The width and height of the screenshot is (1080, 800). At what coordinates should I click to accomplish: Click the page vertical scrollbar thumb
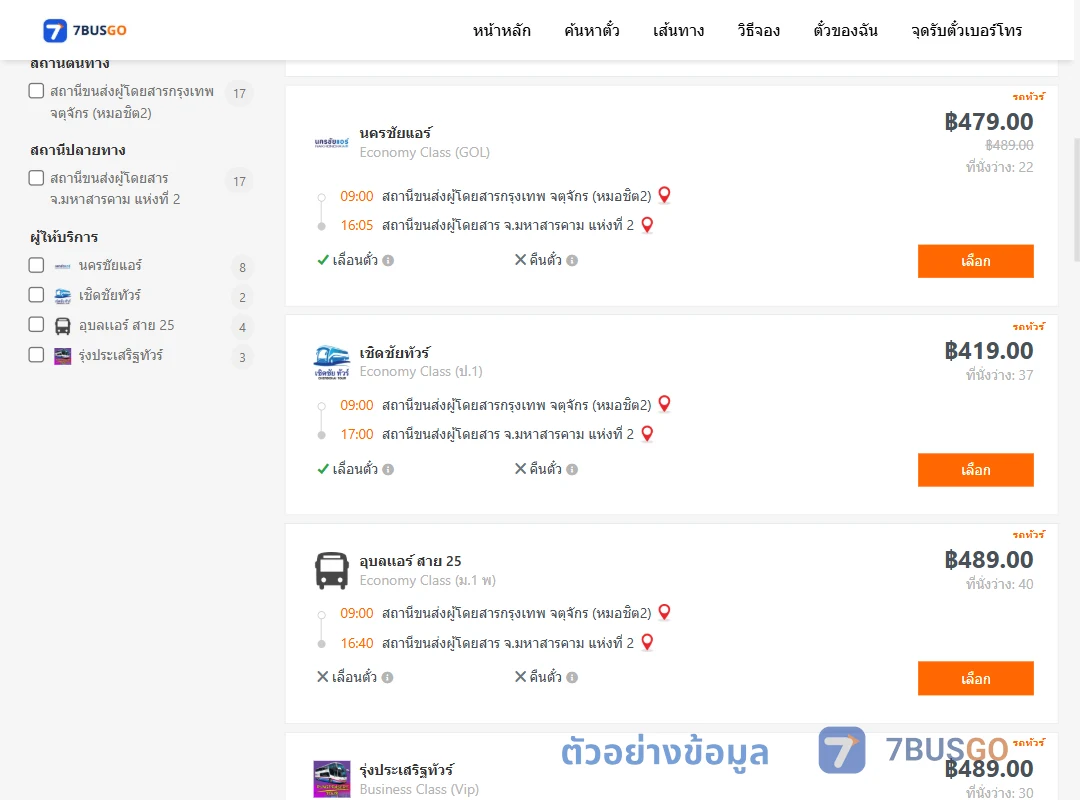pyautogui.click(x=1076, y=200)
